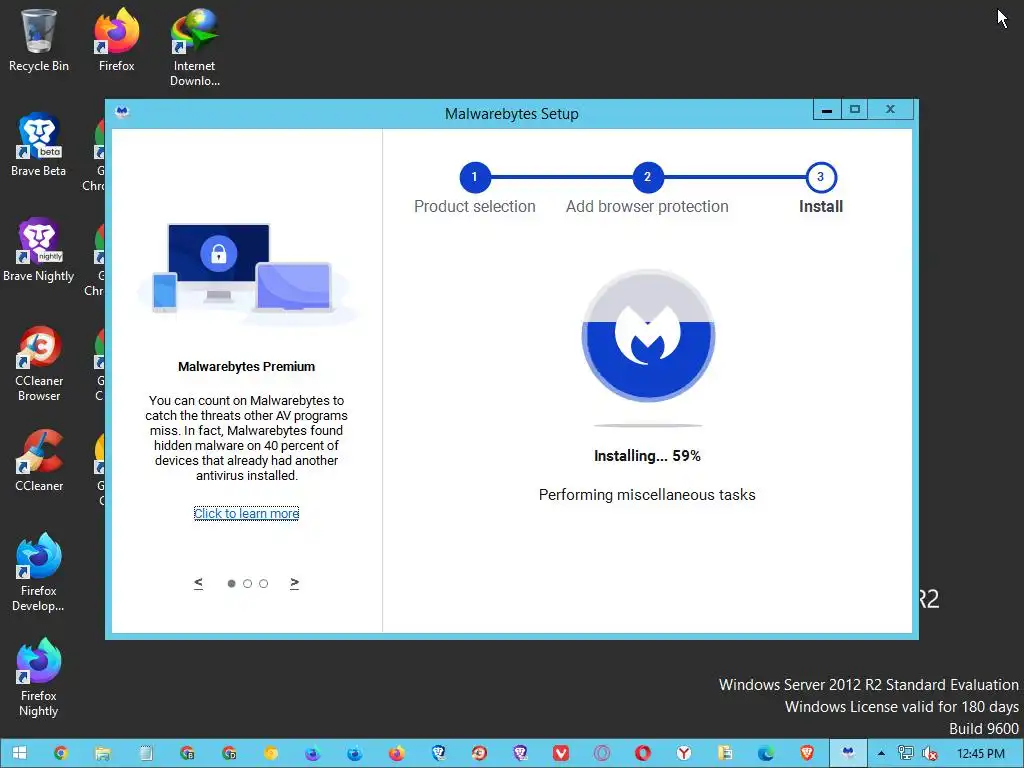Select the second carousel dot
1024x768 pixels.
248,583
